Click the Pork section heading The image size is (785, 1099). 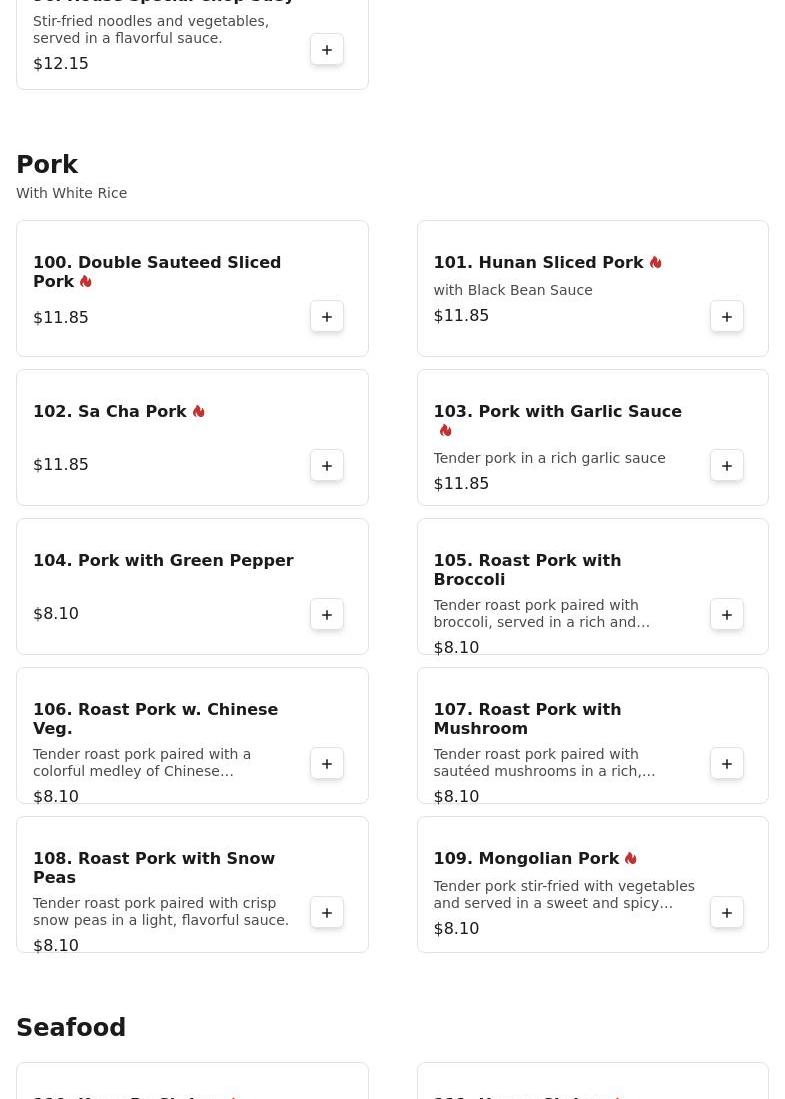[47, 165]
